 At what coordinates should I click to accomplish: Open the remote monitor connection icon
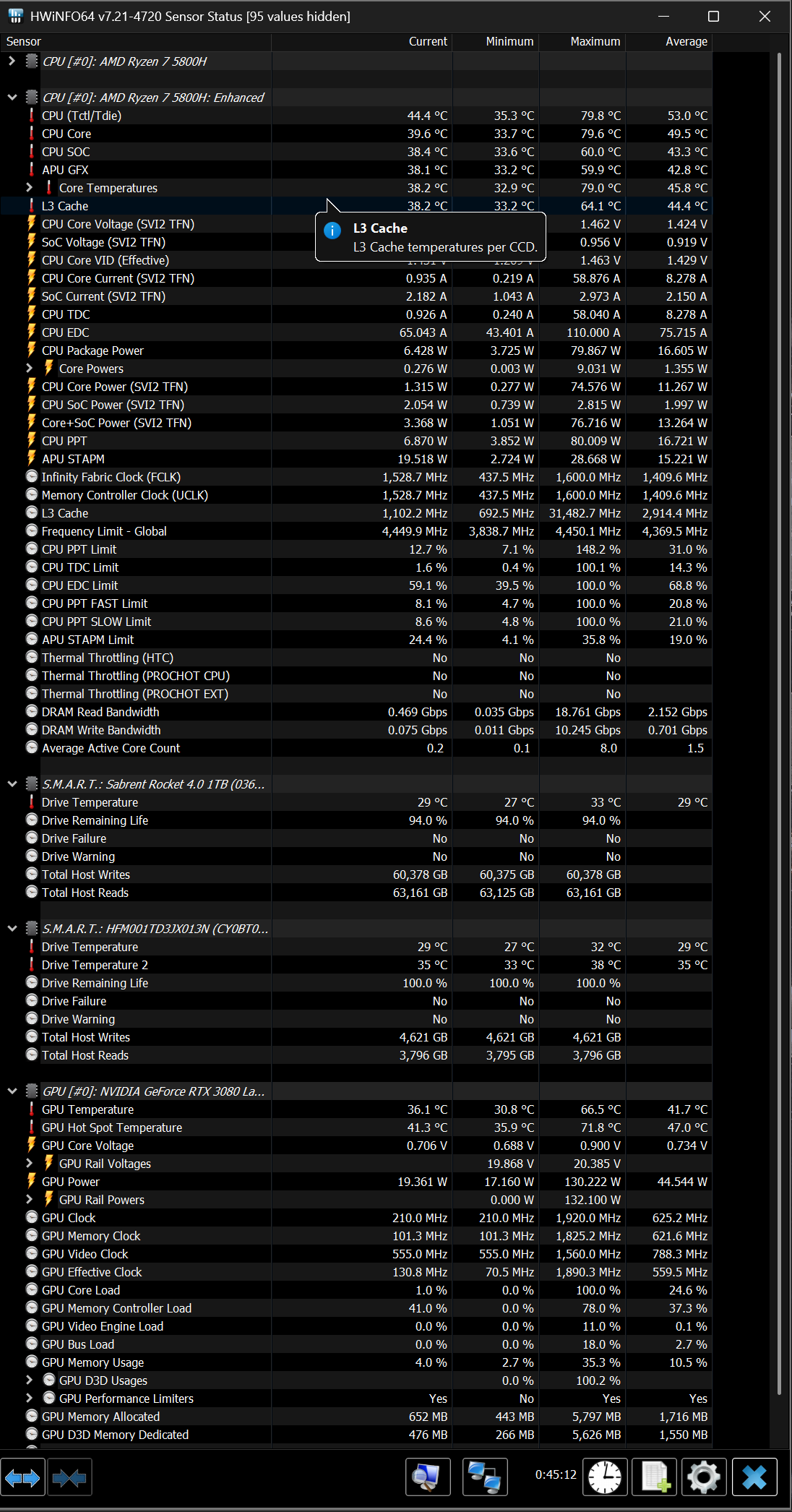(x=428, y=1477)
